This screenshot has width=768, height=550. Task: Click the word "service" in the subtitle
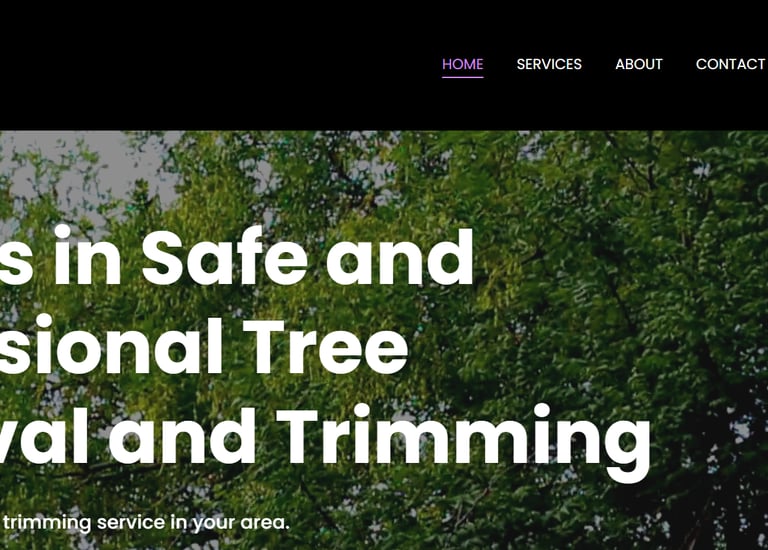coord(131,523)
